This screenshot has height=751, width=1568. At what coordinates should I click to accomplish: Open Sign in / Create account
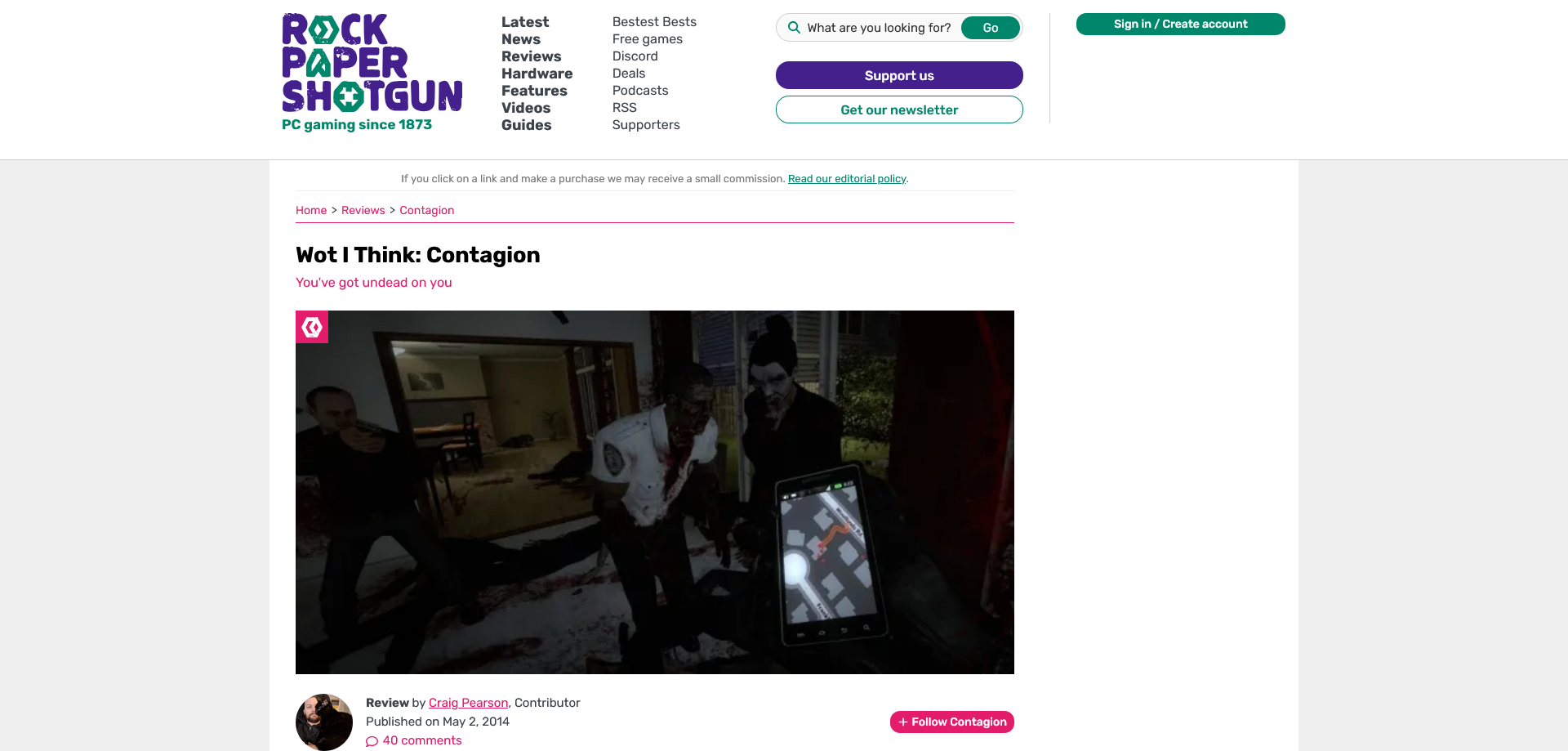(1180, 24)
